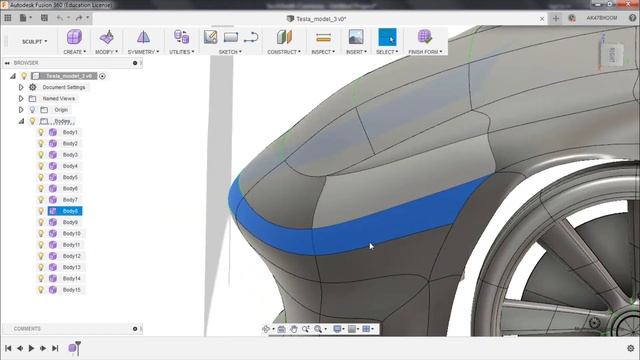Select the Pan hand tool
Screen dimensions: 640x360
pyautogui.click(x=294, y=329)
